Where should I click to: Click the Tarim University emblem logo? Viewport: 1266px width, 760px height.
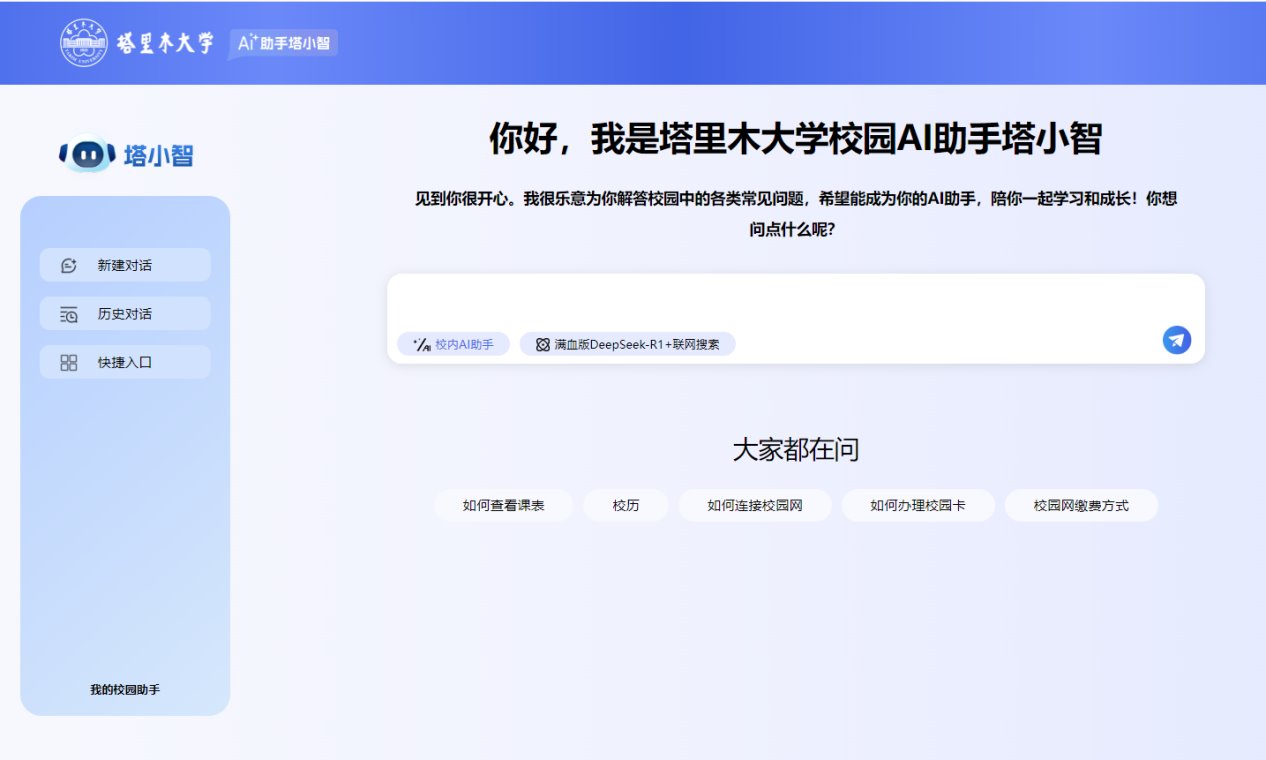(84, 43)
